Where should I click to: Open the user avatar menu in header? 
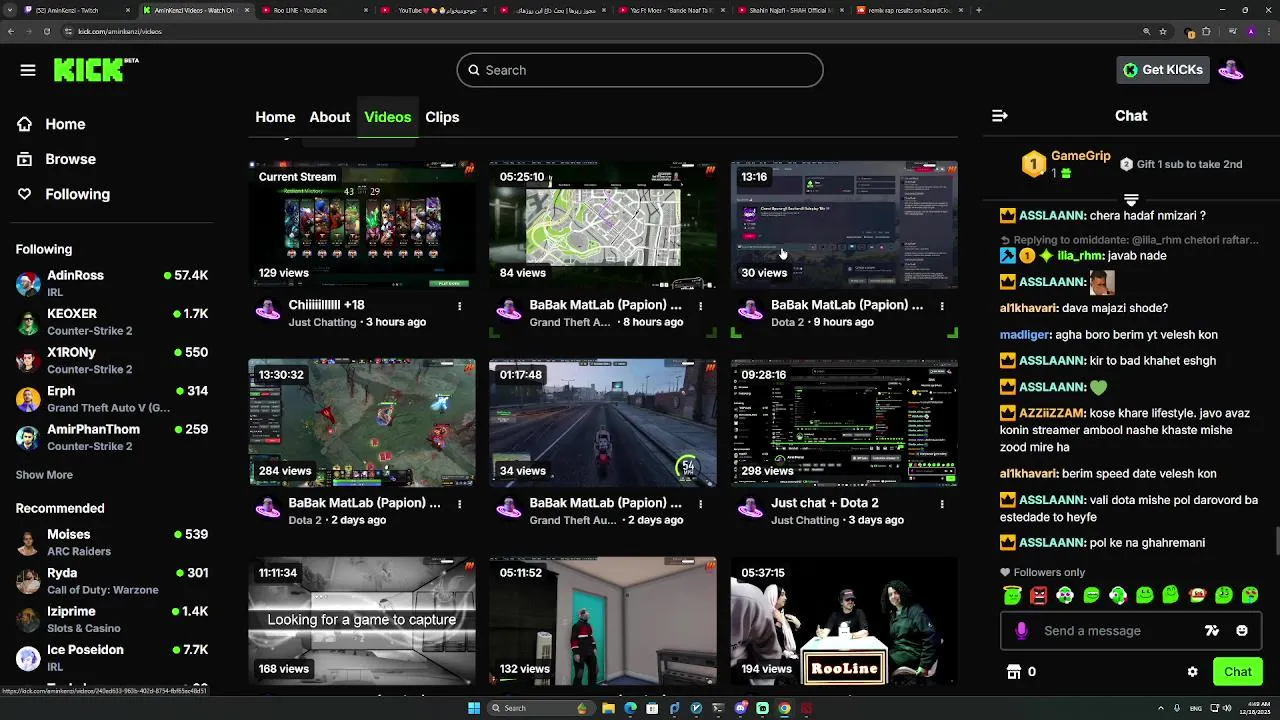coord(1231,70)
